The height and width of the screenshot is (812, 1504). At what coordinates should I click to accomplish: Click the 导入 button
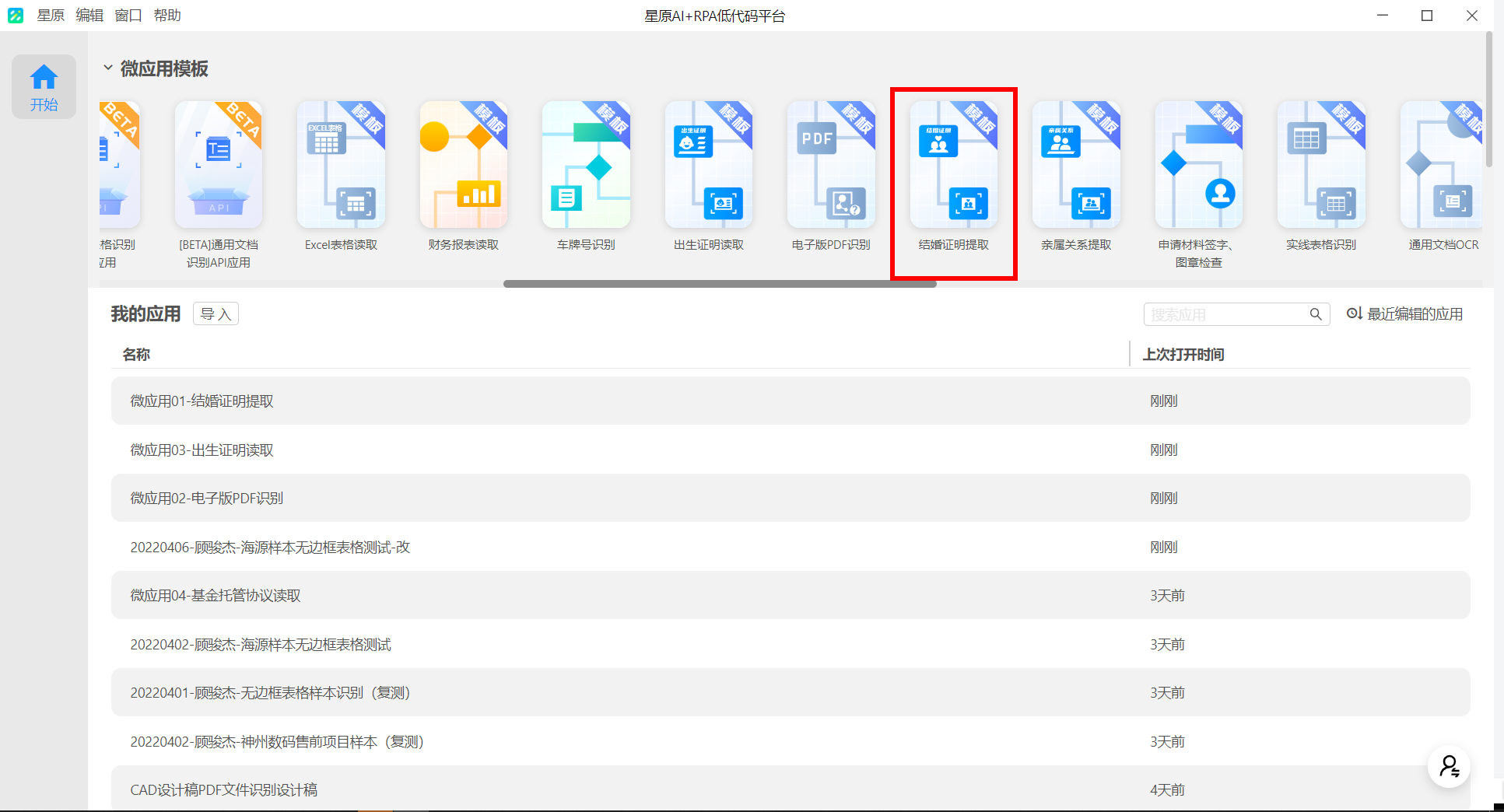pos(216,313)
